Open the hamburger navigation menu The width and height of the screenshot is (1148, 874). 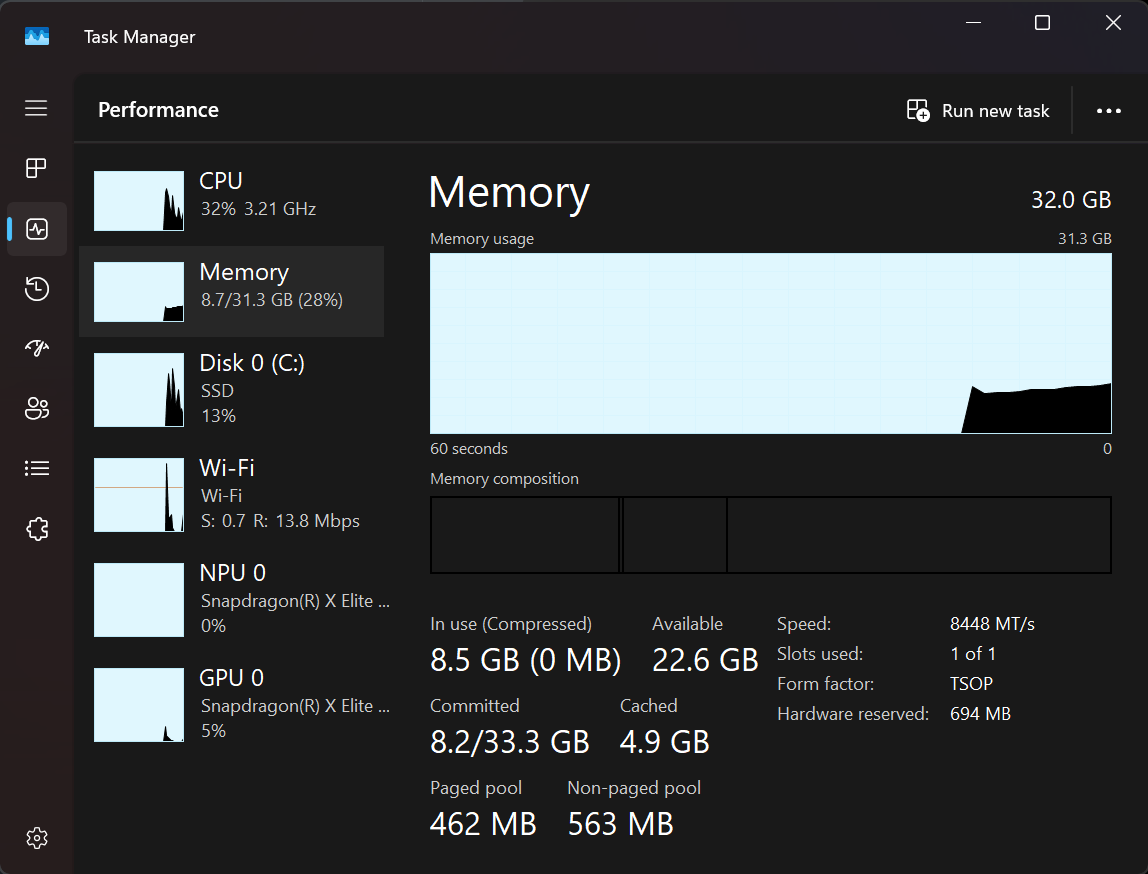(x=36, y=108)
